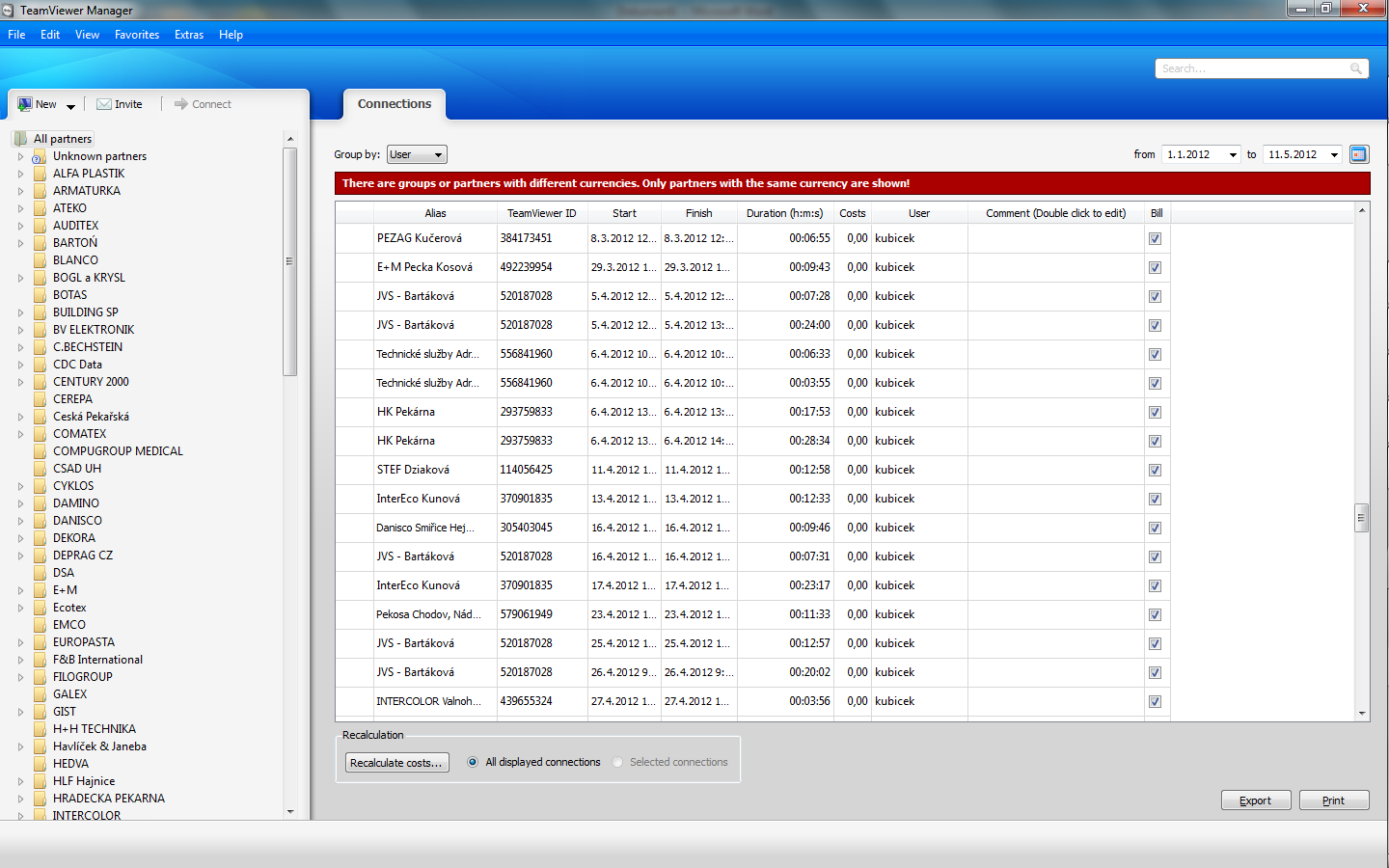Click the ARMATURKA folder icon

pyautogui.click(x=40, y=191)
